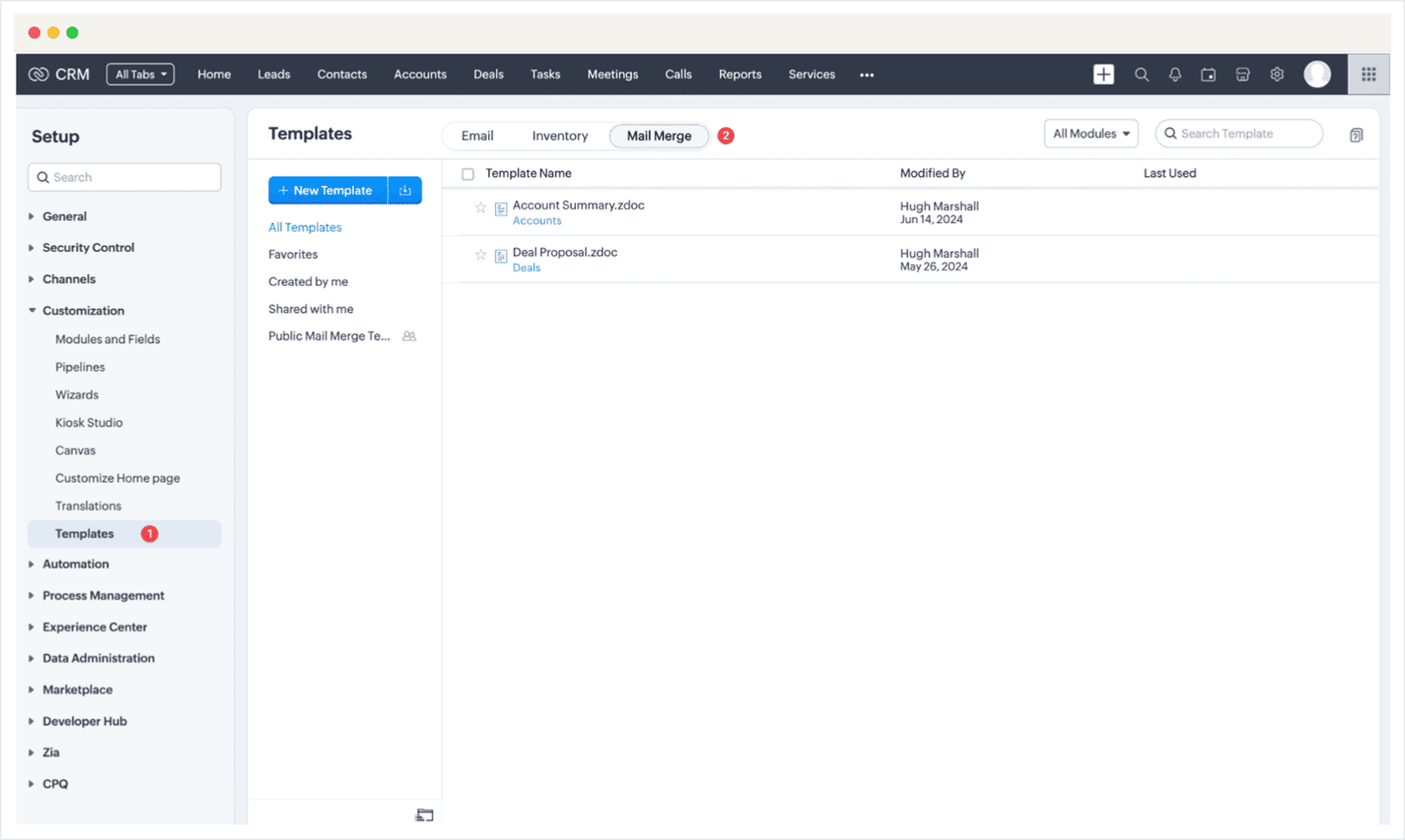Open the Calls module

pos(679,75)
